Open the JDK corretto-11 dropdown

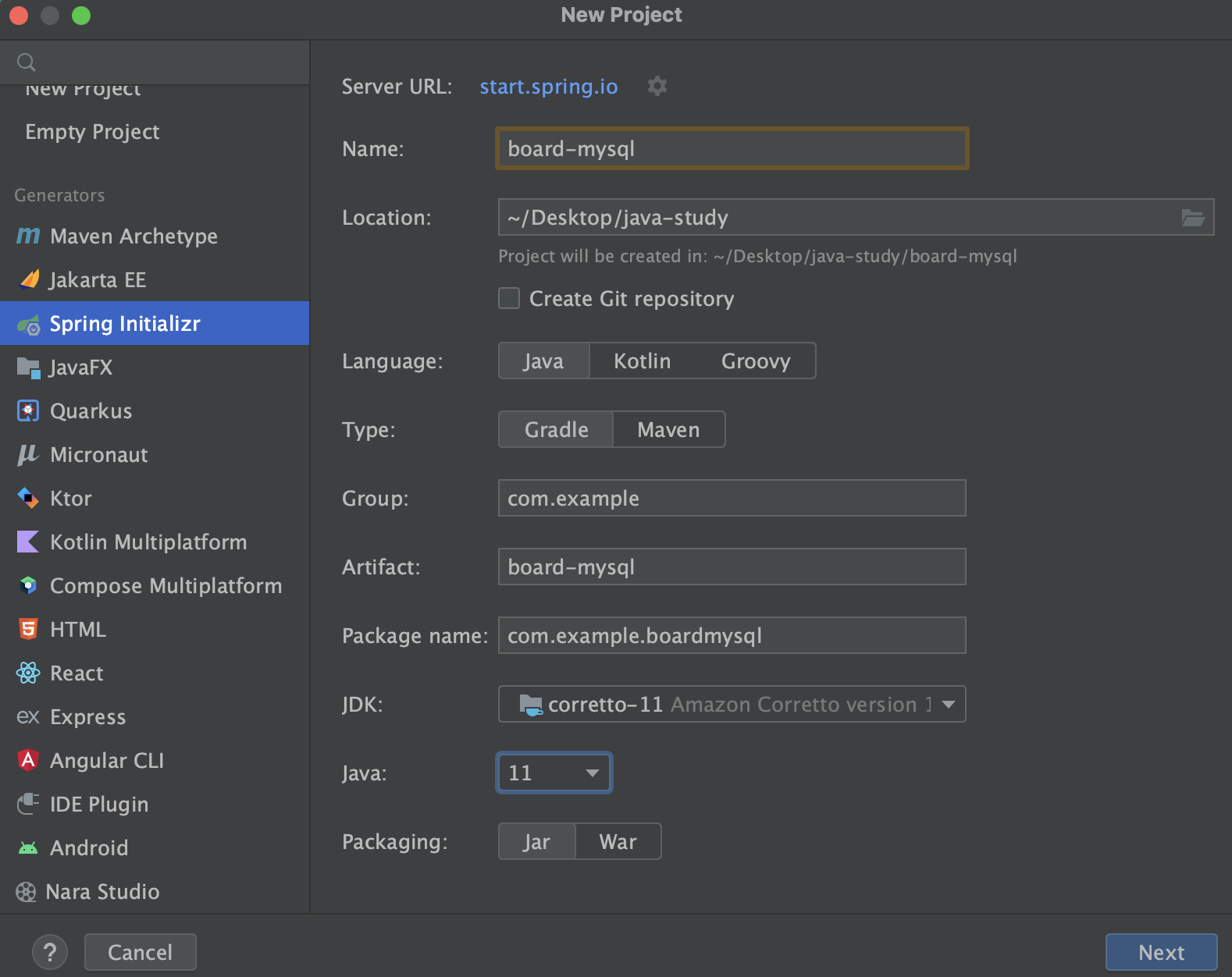(732, 704)
